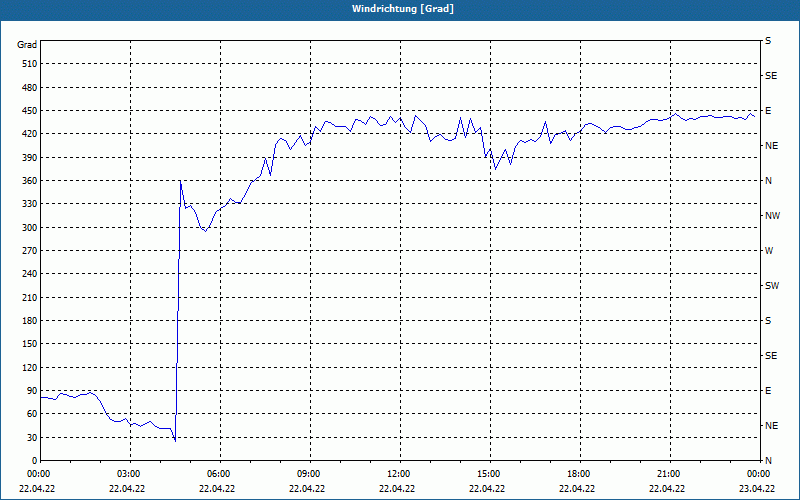Click the '00:00' label above 23.04.22

(x=759, y=474)
